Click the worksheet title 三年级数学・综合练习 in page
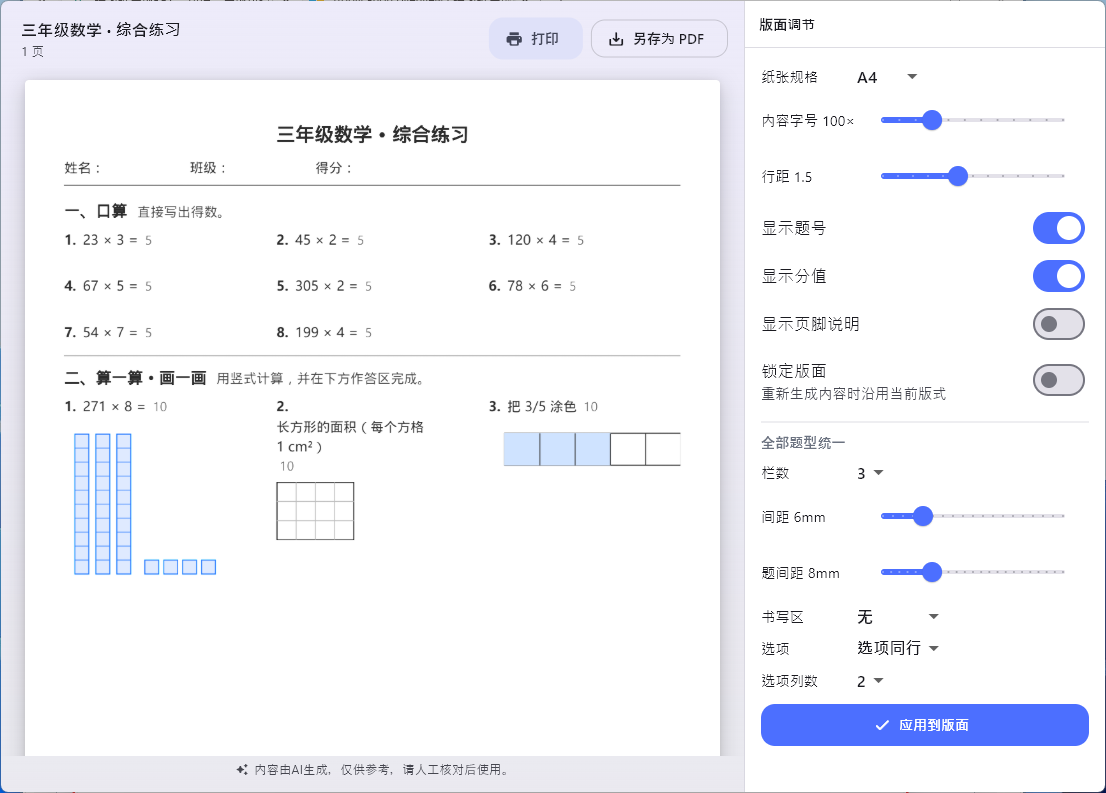Viewport: 1106px width, 793px height. (372, 134)
